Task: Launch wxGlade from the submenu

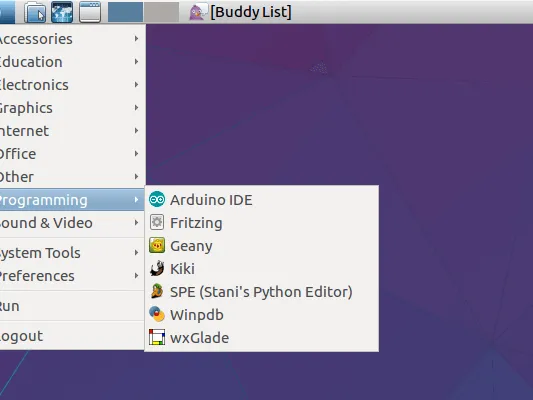Action: point(262,337)
